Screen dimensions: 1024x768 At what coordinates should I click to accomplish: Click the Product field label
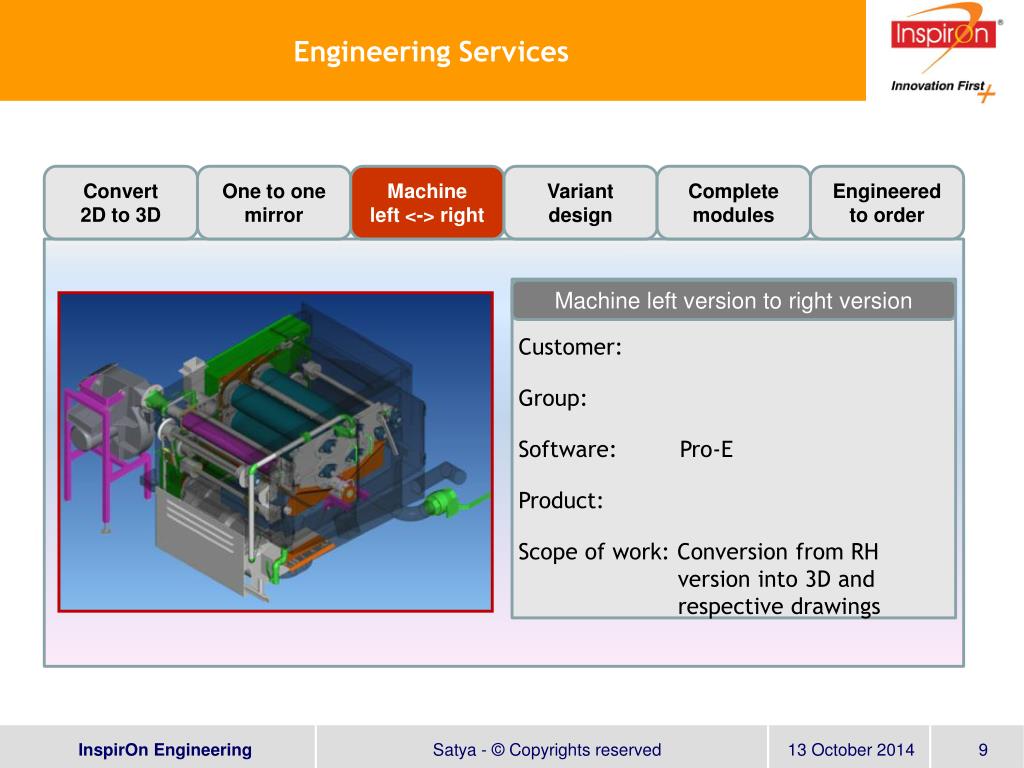(561, 501)
